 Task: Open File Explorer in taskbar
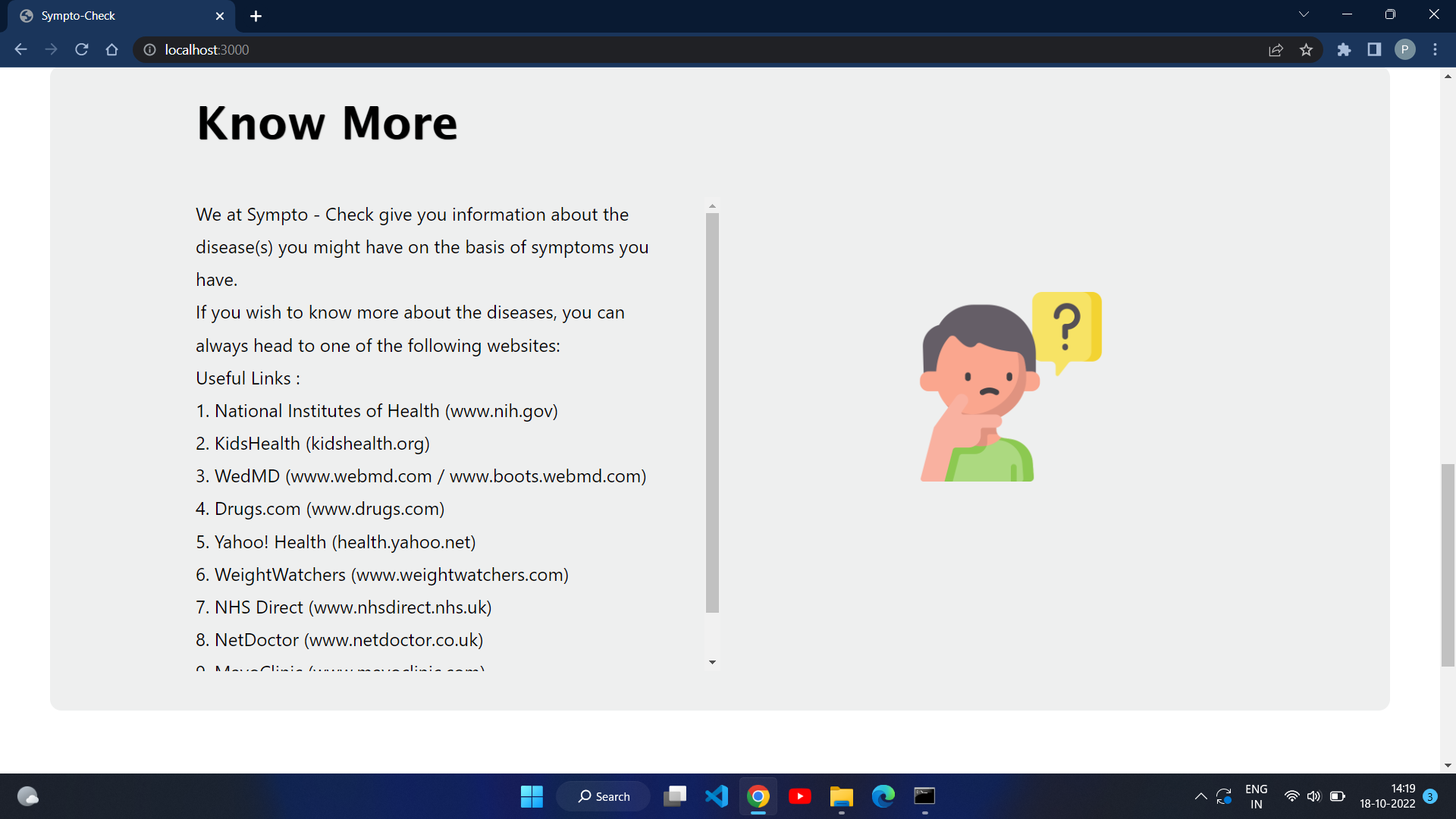coord(841,796)
